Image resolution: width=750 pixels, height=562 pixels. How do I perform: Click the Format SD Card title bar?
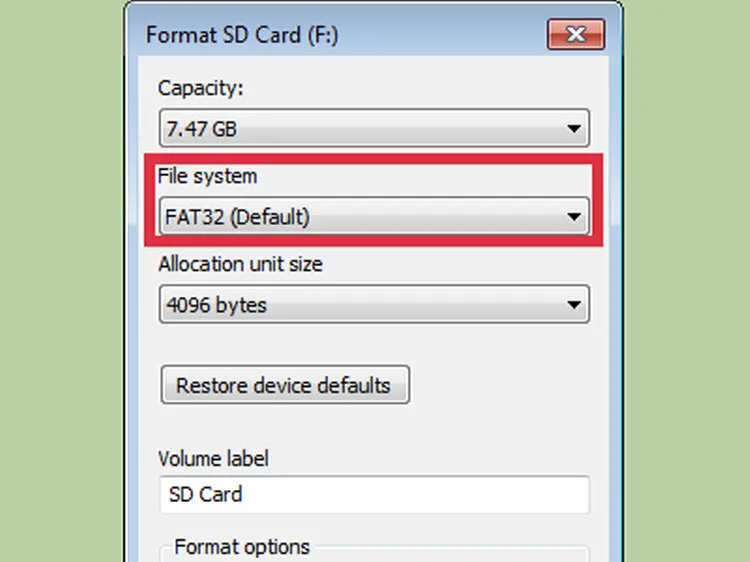(330, 34)
